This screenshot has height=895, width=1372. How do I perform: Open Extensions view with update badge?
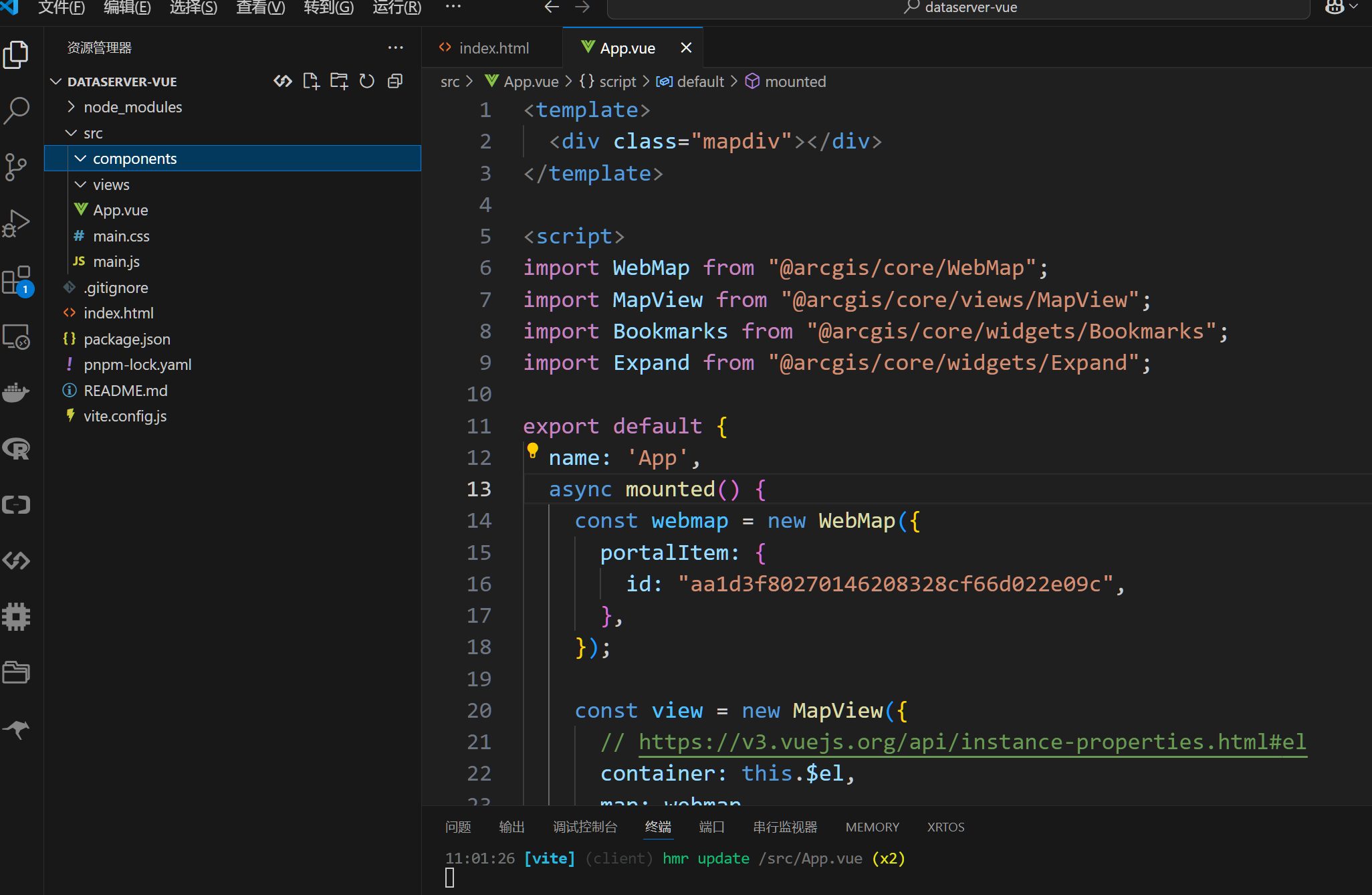coord(16,280)
